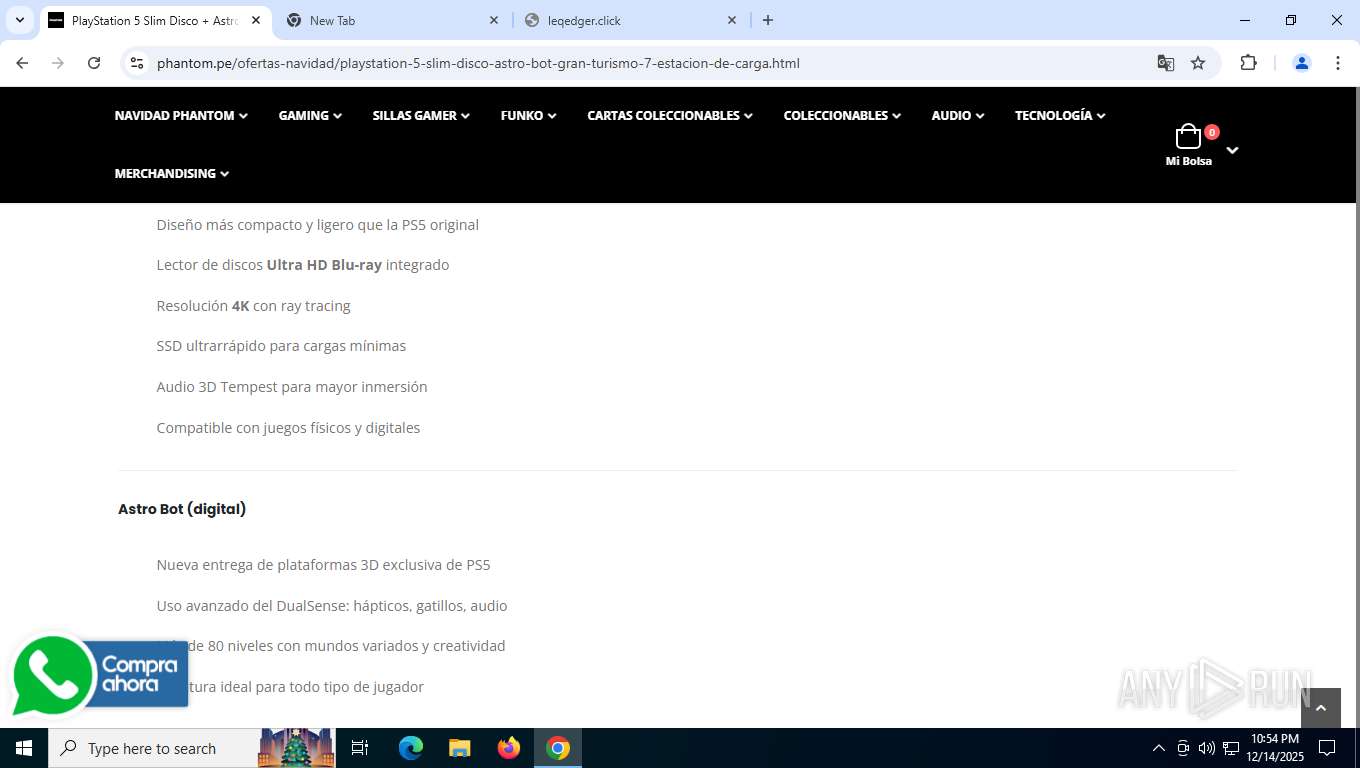The image size is (1360, 768).
Task: Open the Chrome three-dot menu
Action: pos(1338,63)
